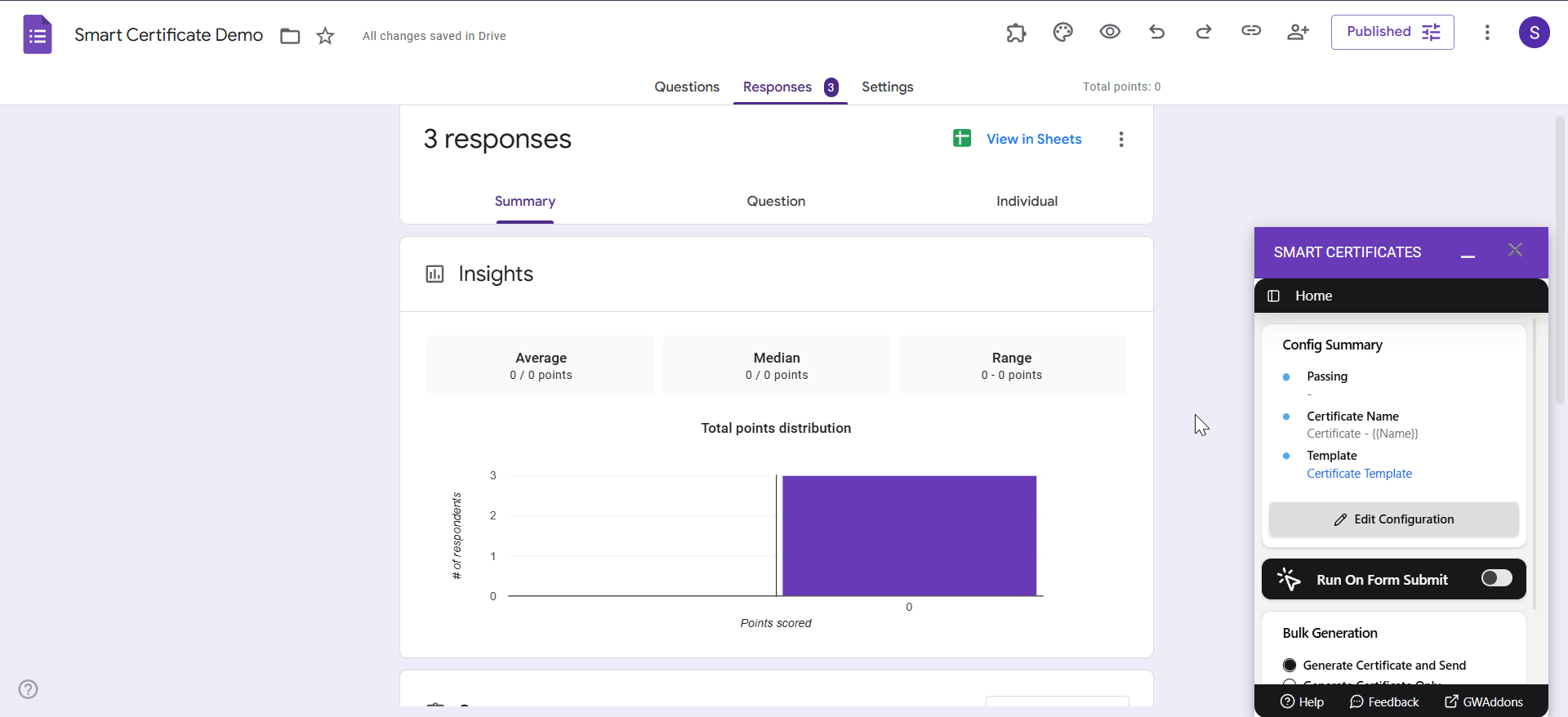Click the Smart Certificate Demo title
The width and height of the screenshot is (1568, 717).
tap(168, 35)
